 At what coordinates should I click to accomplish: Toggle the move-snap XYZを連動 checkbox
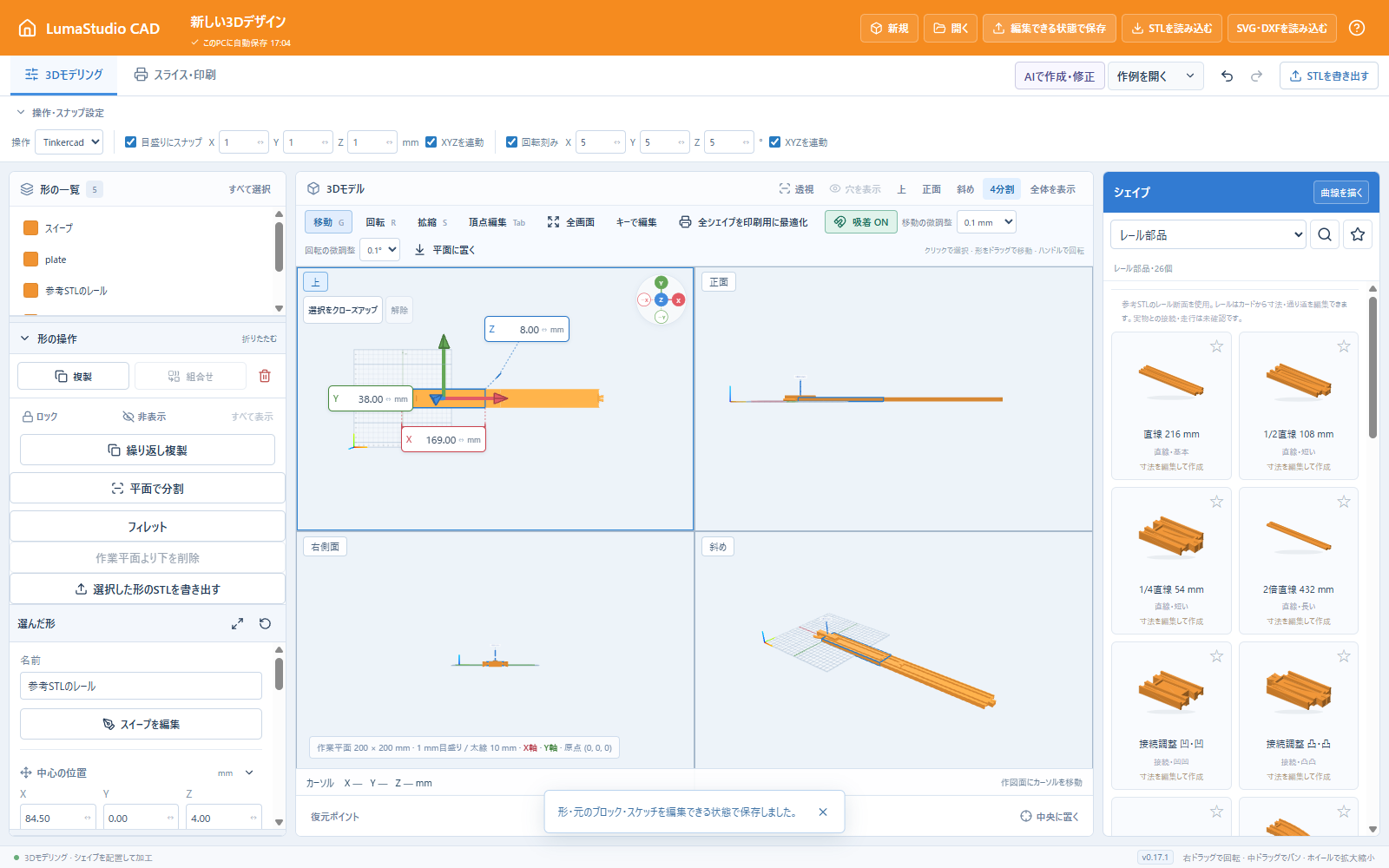[x=431, y=142]
